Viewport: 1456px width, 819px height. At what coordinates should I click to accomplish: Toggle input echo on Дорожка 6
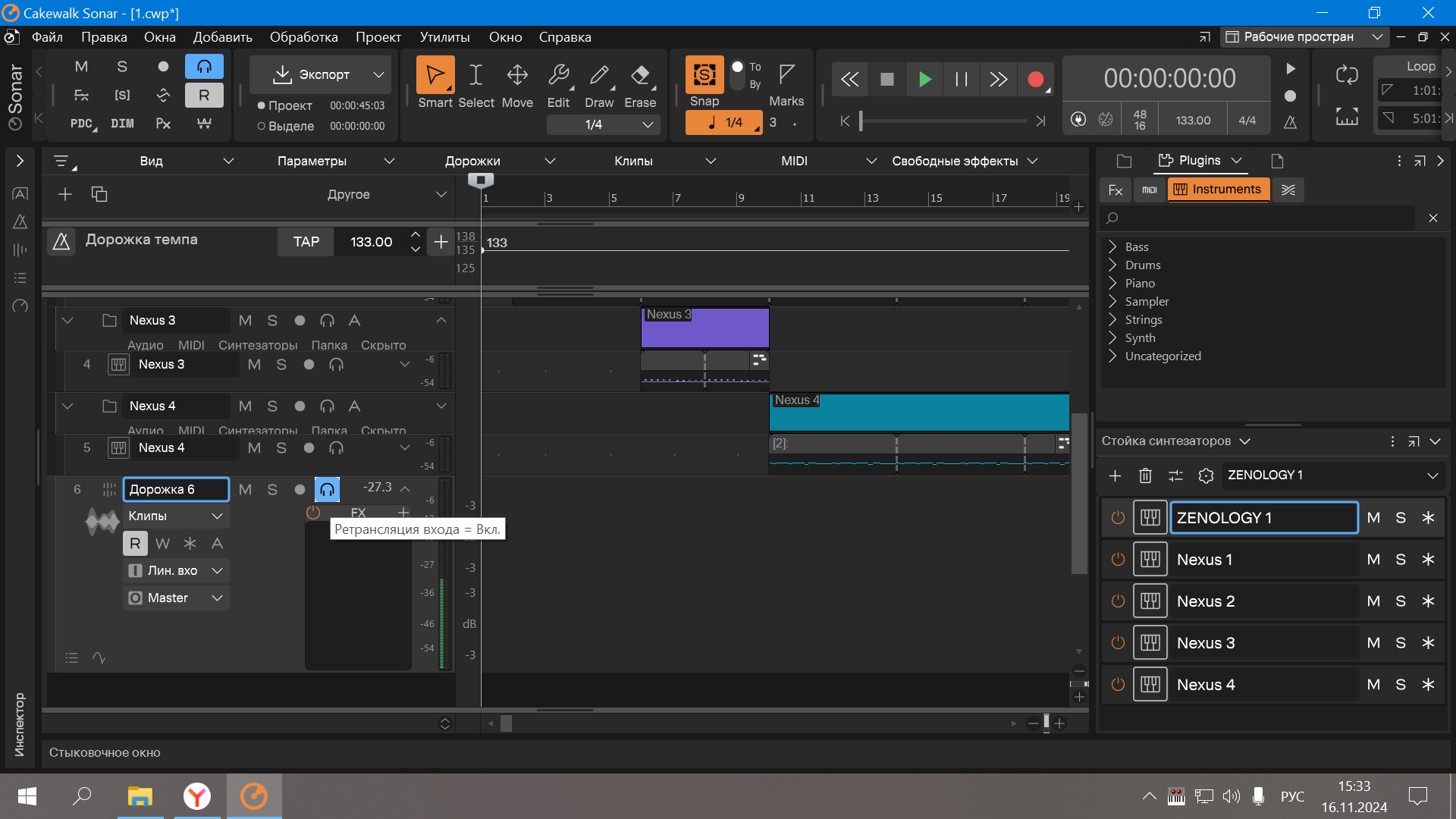[x=327, y=490]
